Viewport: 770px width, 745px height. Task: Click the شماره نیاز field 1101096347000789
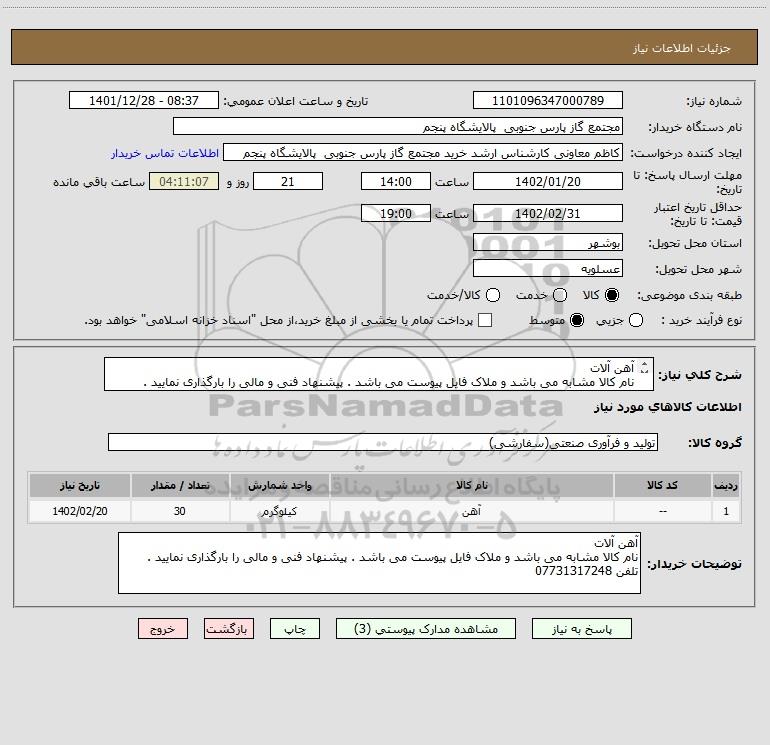pyautogui.click(x=548, y=100)
